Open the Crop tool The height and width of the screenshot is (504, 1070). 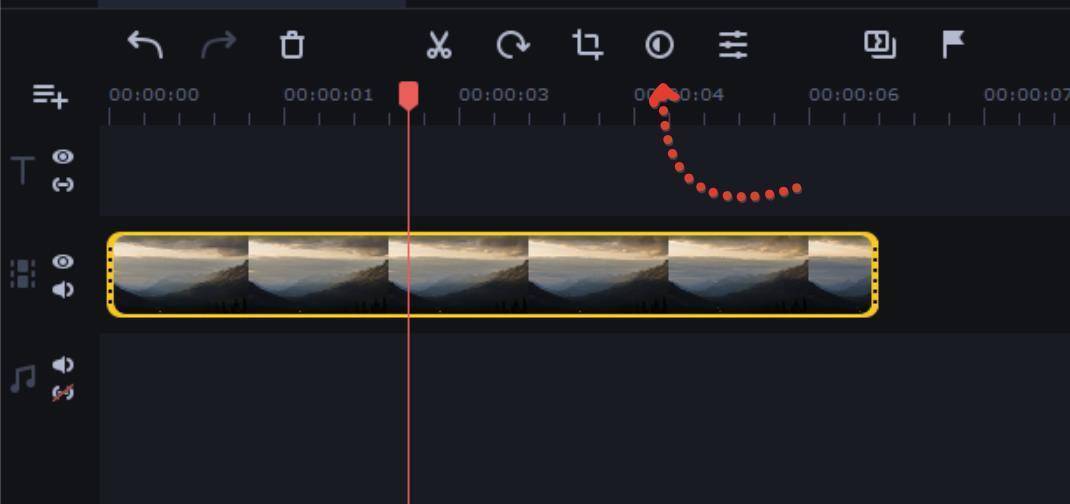587,45
